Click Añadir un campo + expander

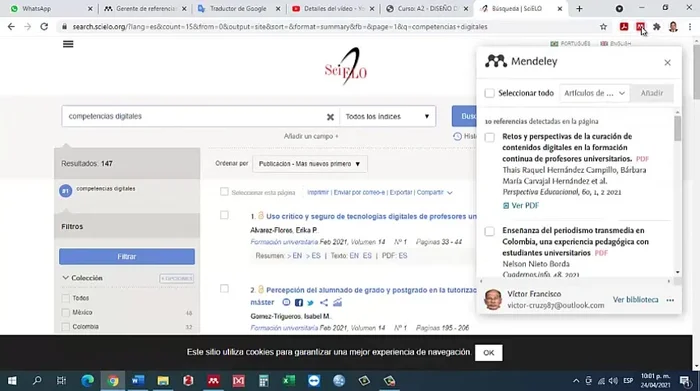311,136
